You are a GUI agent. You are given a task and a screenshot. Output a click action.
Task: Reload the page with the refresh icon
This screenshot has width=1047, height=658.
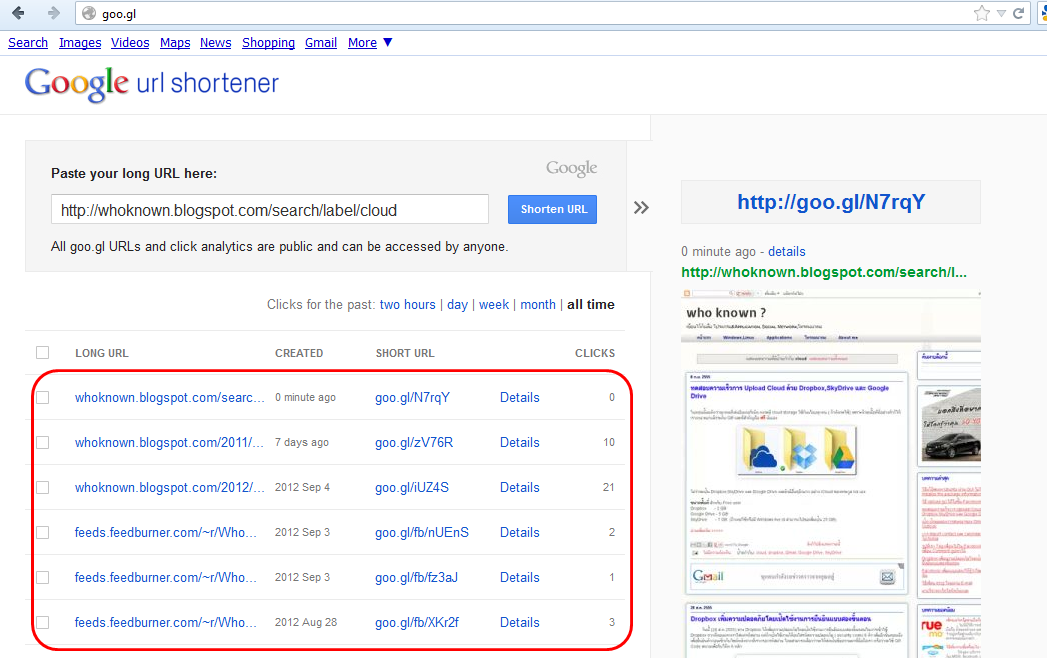click(x=1019, y=13)
